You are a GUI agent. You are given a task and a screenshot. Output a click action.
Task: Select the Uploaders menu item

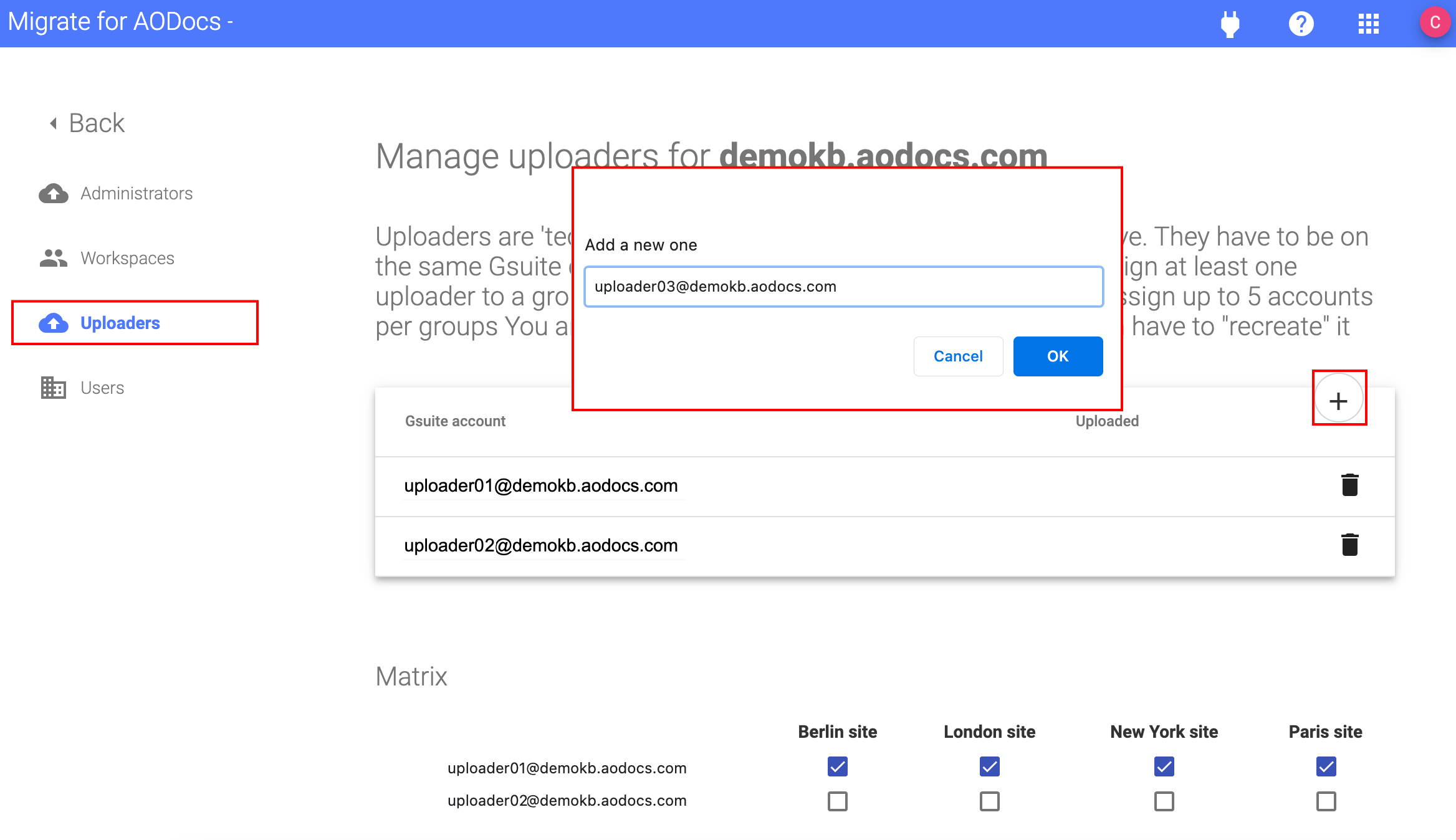(135, 323)
